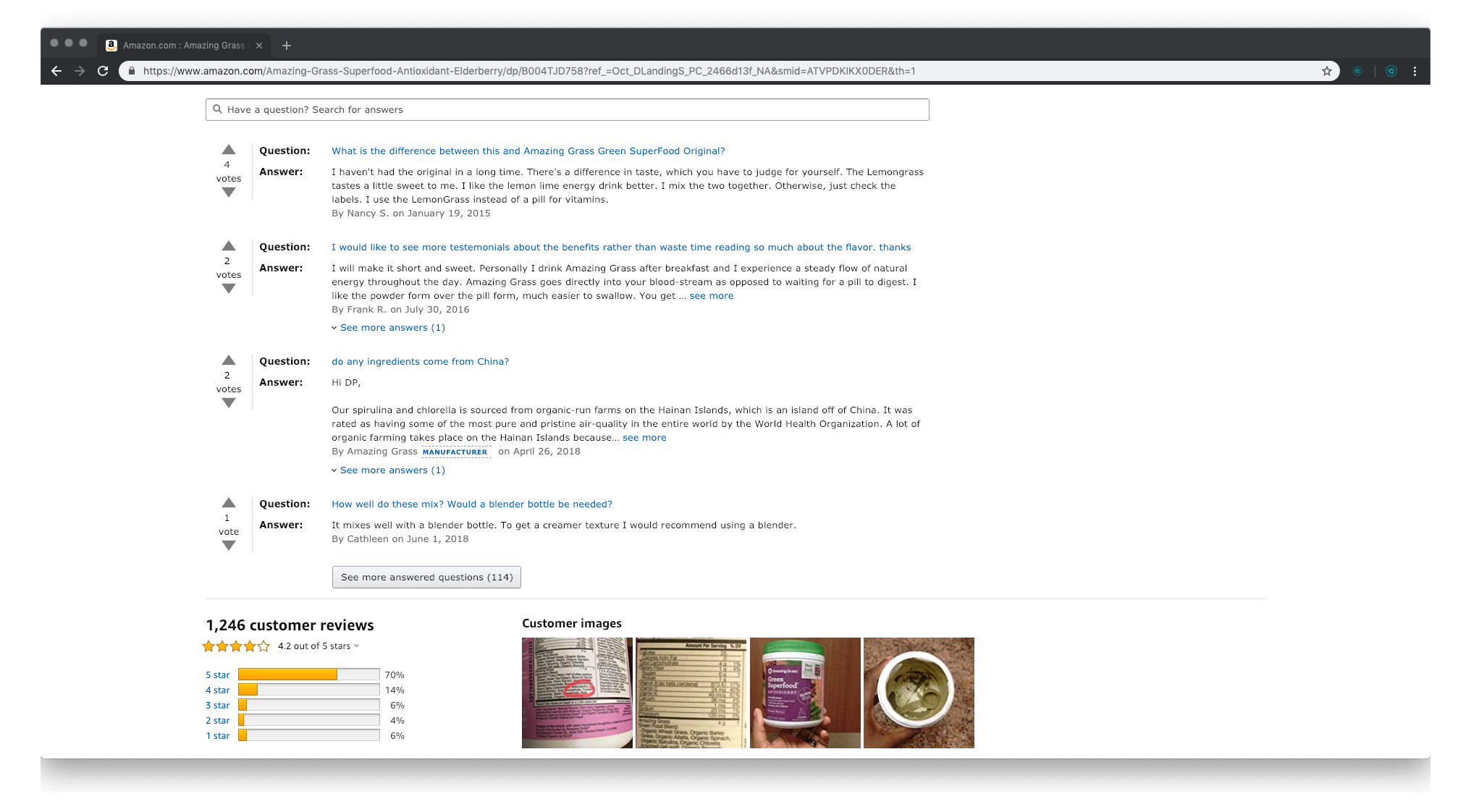The width and height of the screenshot is (1471, 812).
Task: Open the 4.2 out of 5 stars dropdown
Action: [x=316, y=645]
